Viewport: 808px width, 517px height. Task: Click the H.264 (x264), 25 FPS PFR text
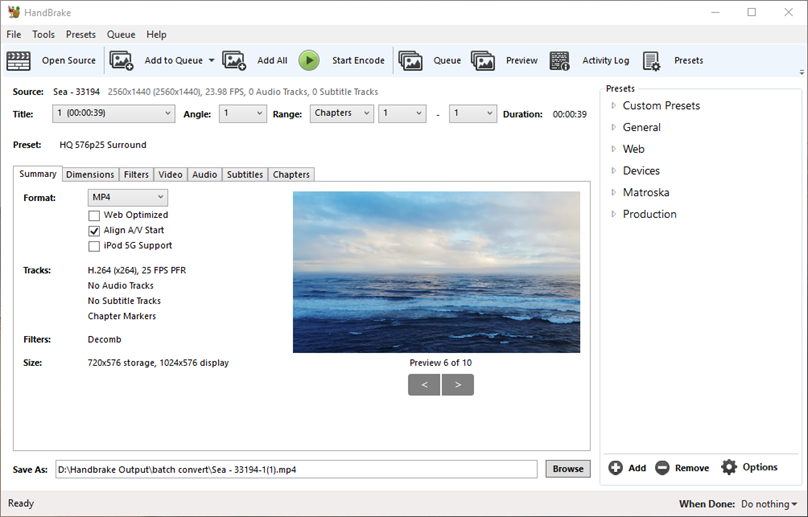tap(137, 270)
